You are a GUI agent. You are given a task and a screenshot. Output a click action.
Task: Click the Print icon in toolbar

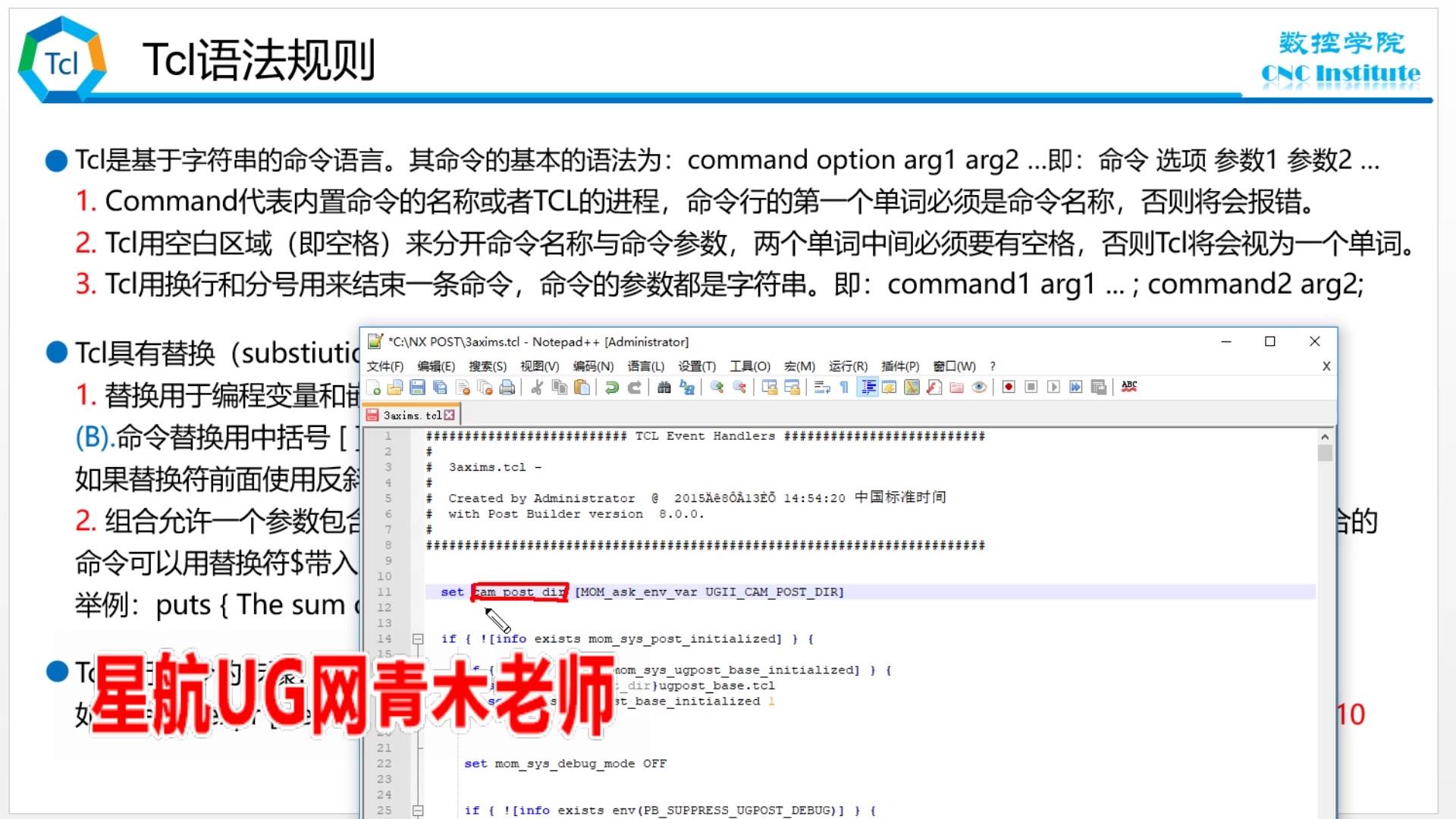[x=507, y=388]
